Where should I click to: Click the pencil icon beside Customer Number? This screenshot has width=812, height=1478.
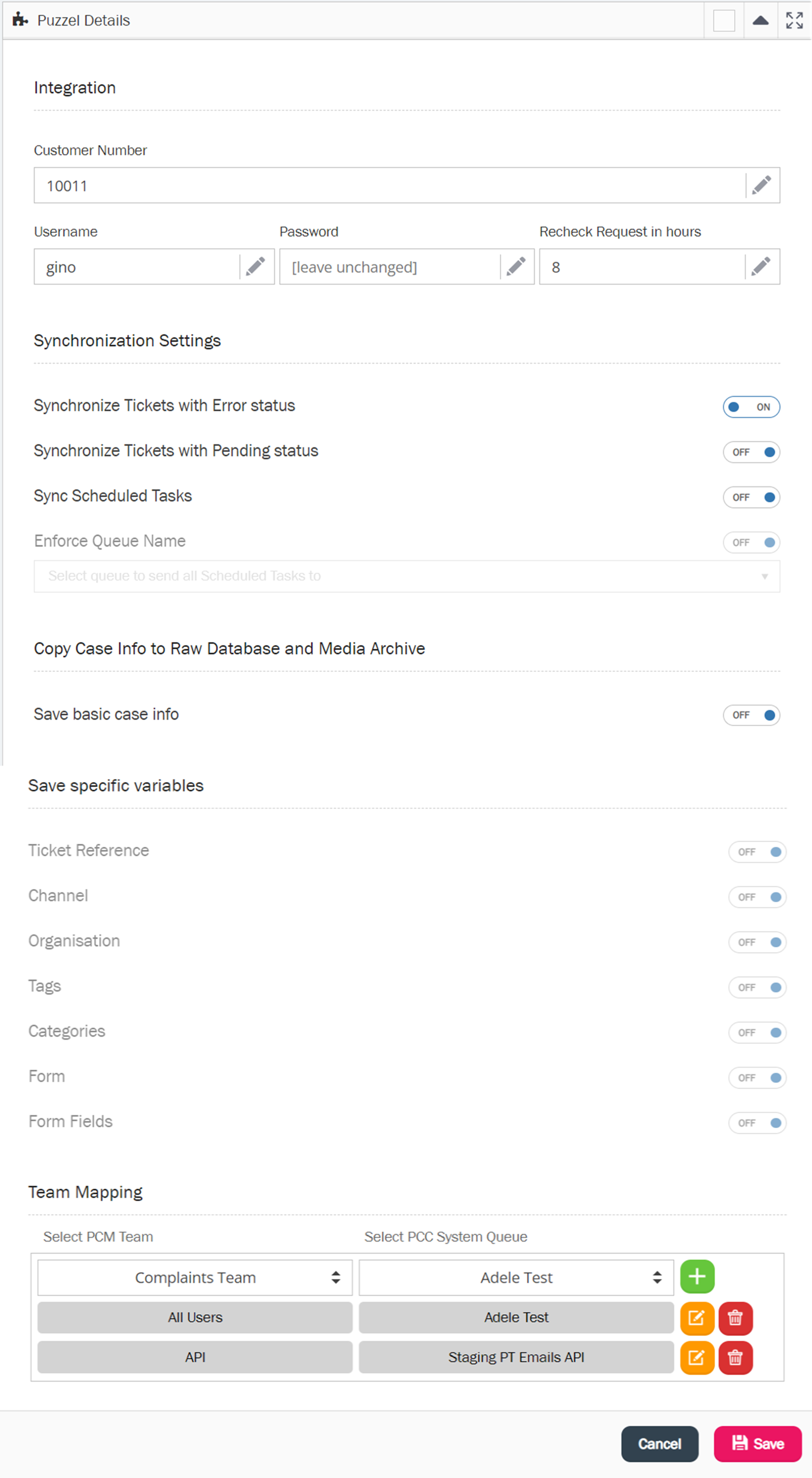pos(761,185)
